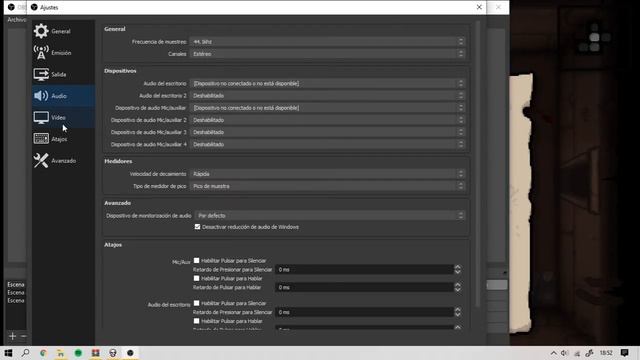
Task: Select the third Escena in scene list
Action: [x=16, y=300]
